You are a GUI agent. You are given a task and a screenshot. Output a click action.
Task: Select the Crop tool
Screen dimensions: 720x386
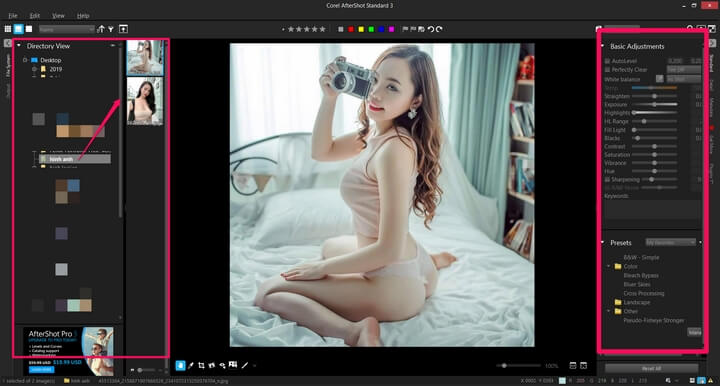[x=201, y=365]
